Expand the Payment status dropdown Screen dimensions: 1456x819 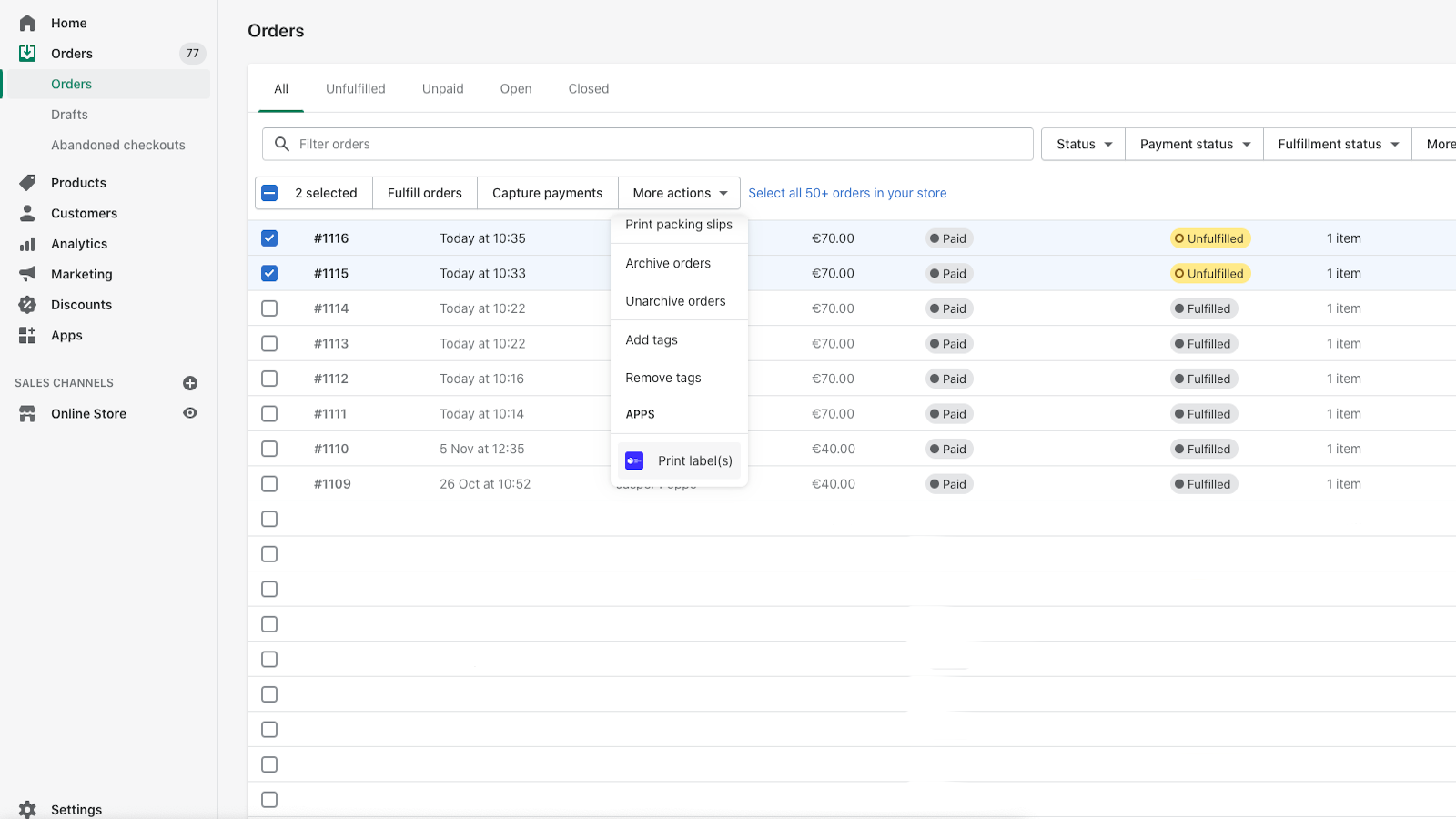click(x=1194, y=144)
